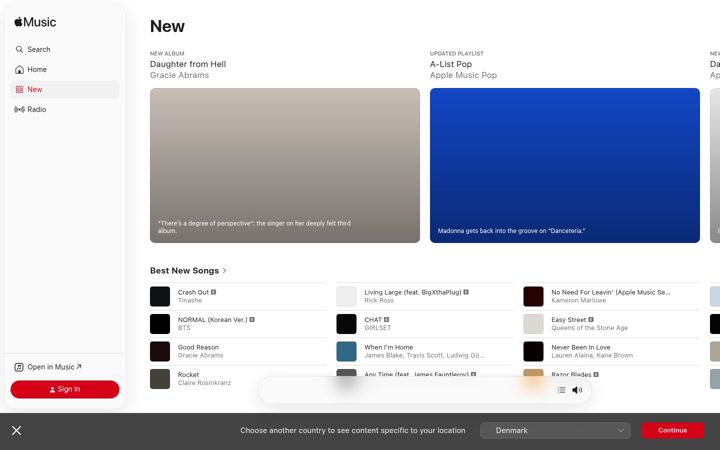Open Radio in the sidebar
The width and height of the screenshot is (720, 450).
pos(65,109)
